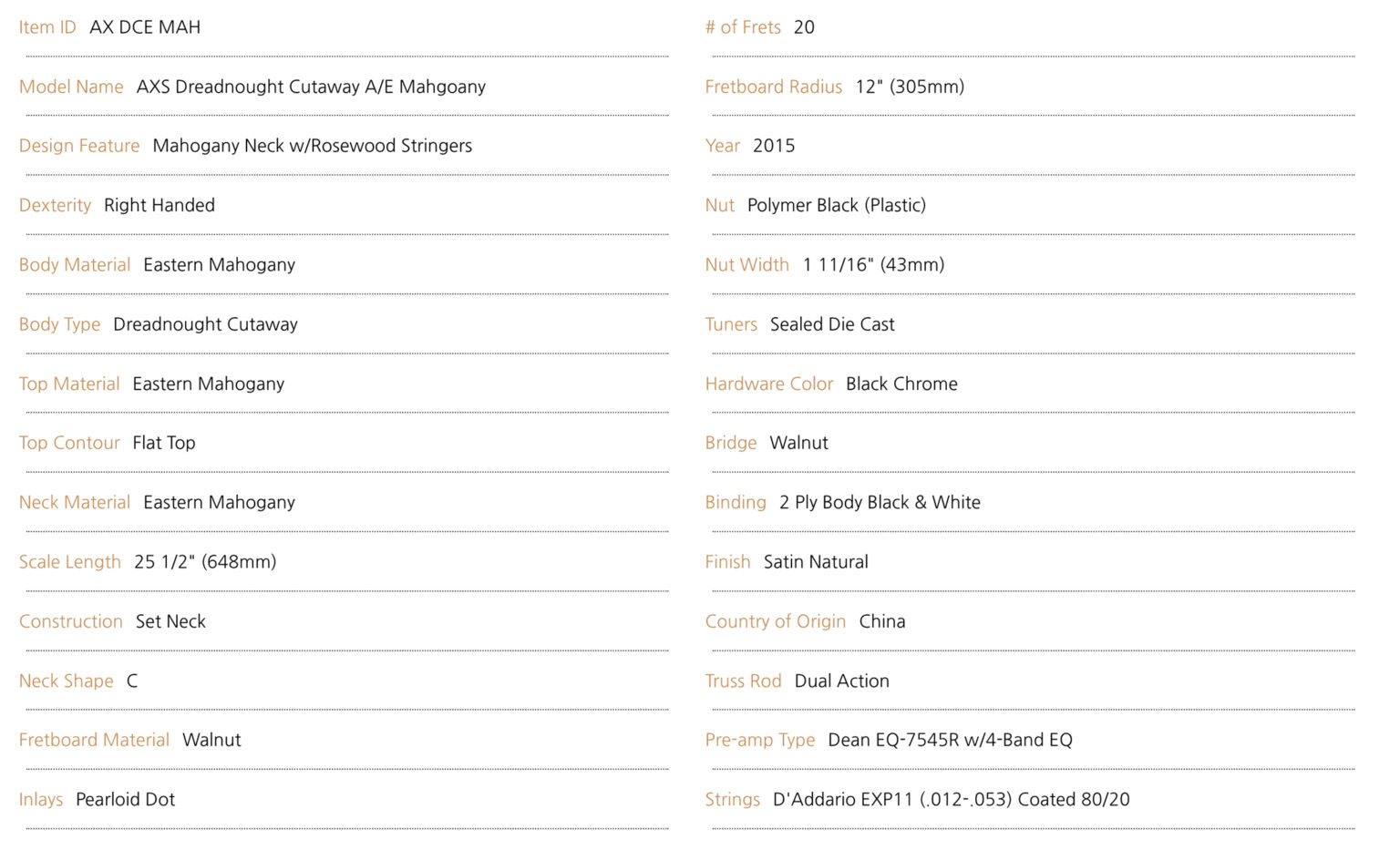This screenshot has height=850, width=1400.
Task: Click the Body Material label
Action: click(x=75, y=265)
